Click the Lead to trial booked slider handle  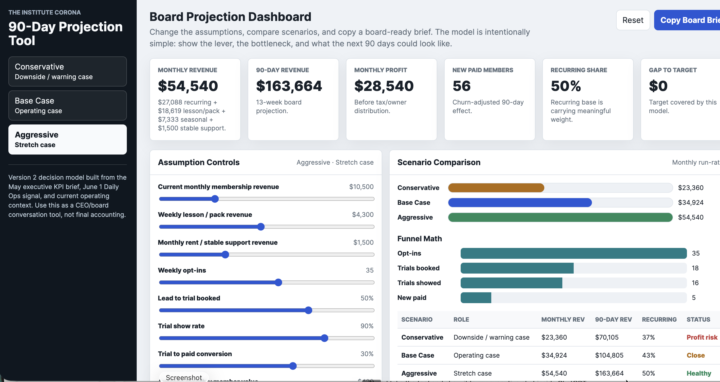pos(309,310)
